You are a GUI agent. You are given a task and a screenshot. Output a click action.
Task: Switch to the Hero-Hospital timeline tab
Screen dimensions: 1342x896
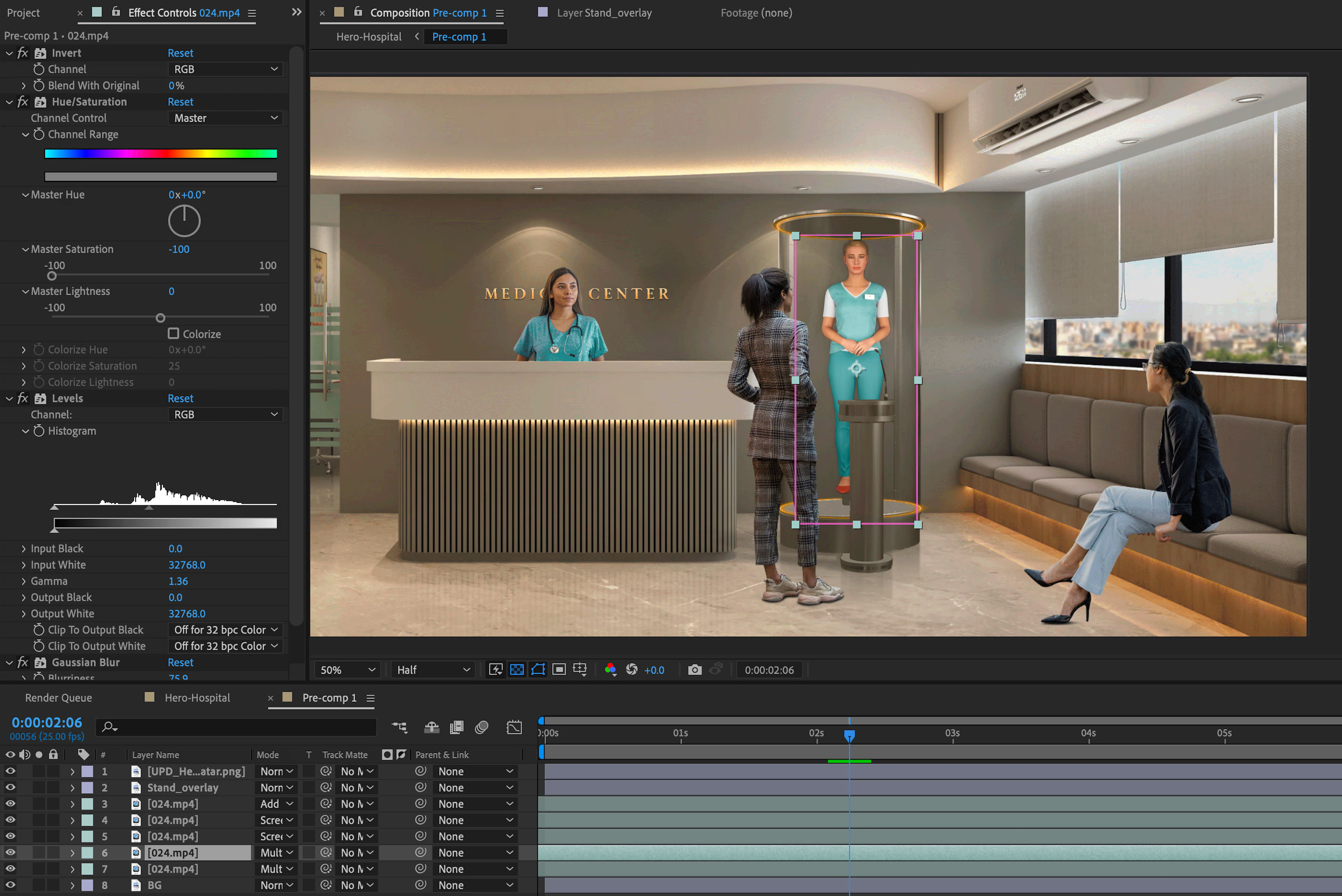[197, 698]
